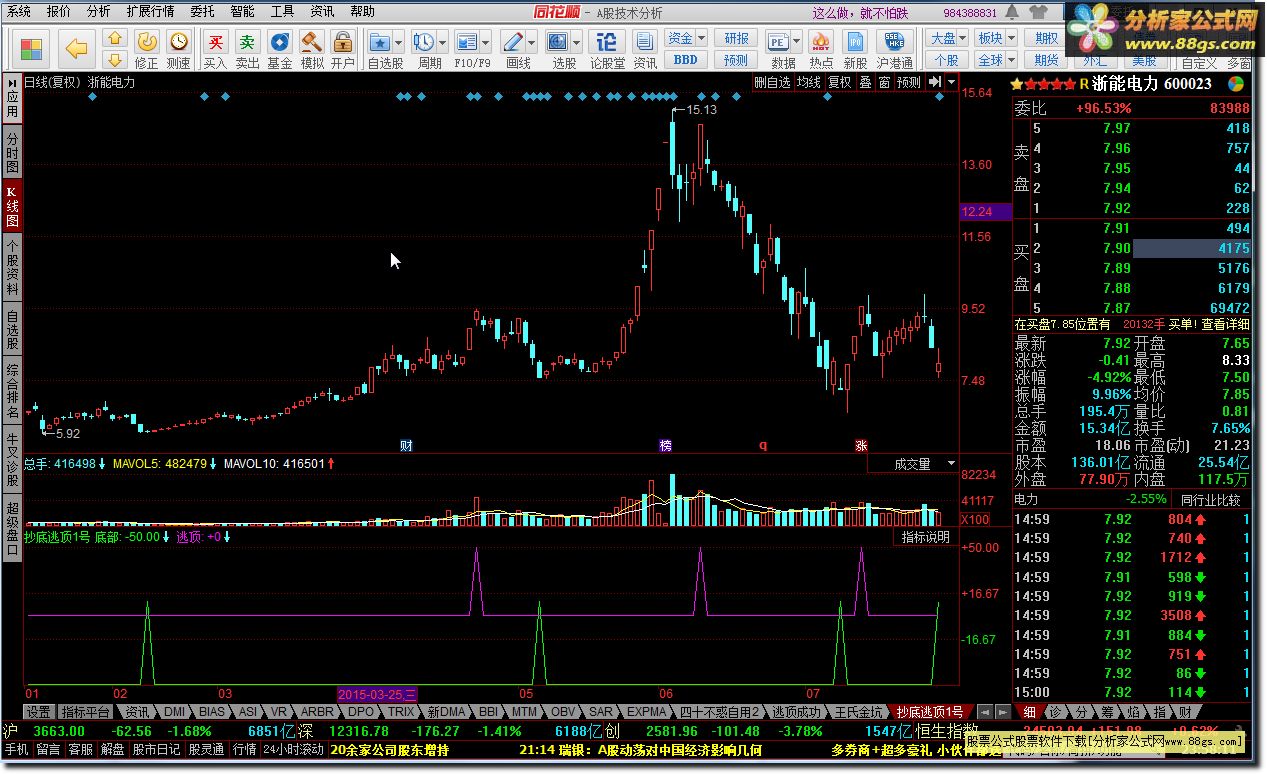Screen dimensions: 1267x774
Task: Click the down arrow toolbar icon
Action: click(114, 59)
